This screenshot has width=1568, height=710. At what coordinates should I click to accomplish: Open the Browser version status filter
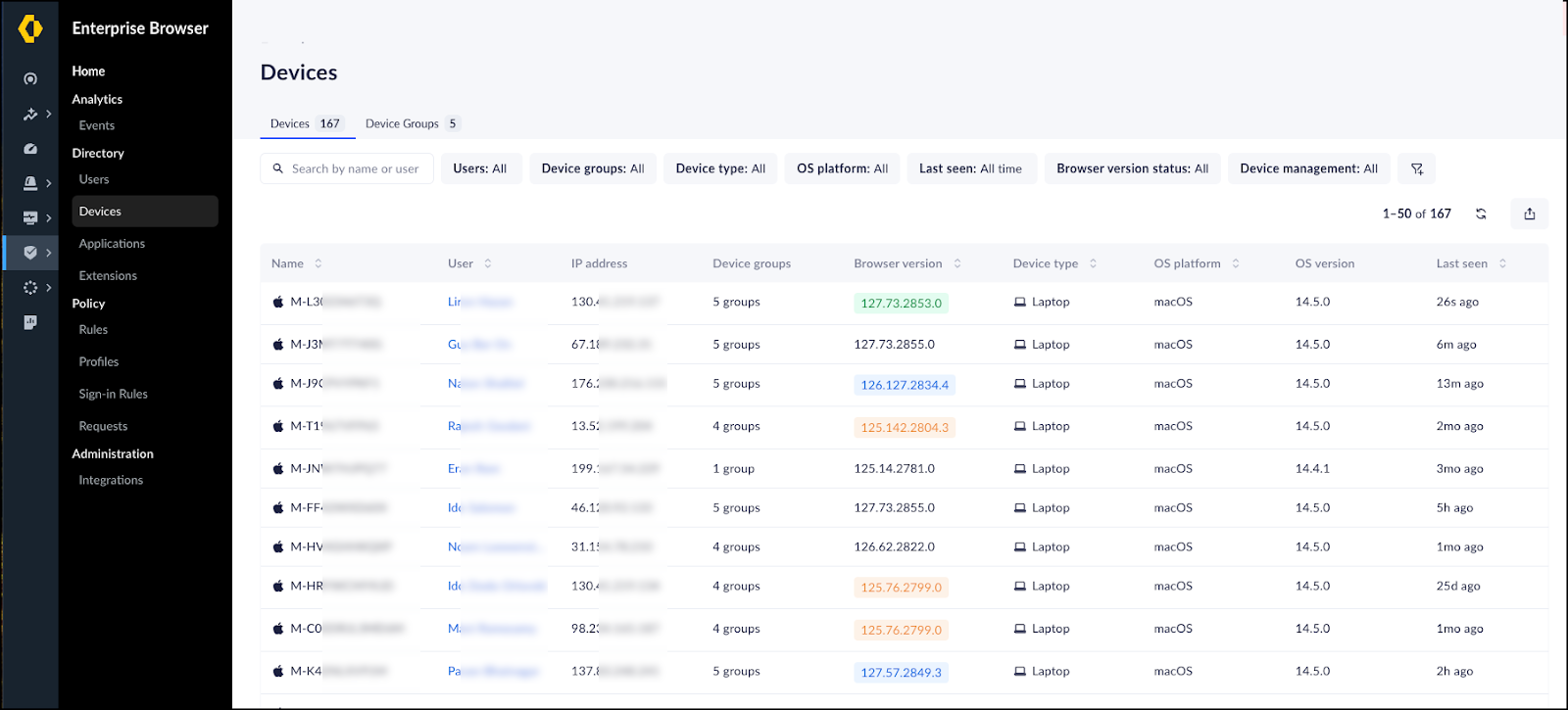click(x=1132, y=168)
